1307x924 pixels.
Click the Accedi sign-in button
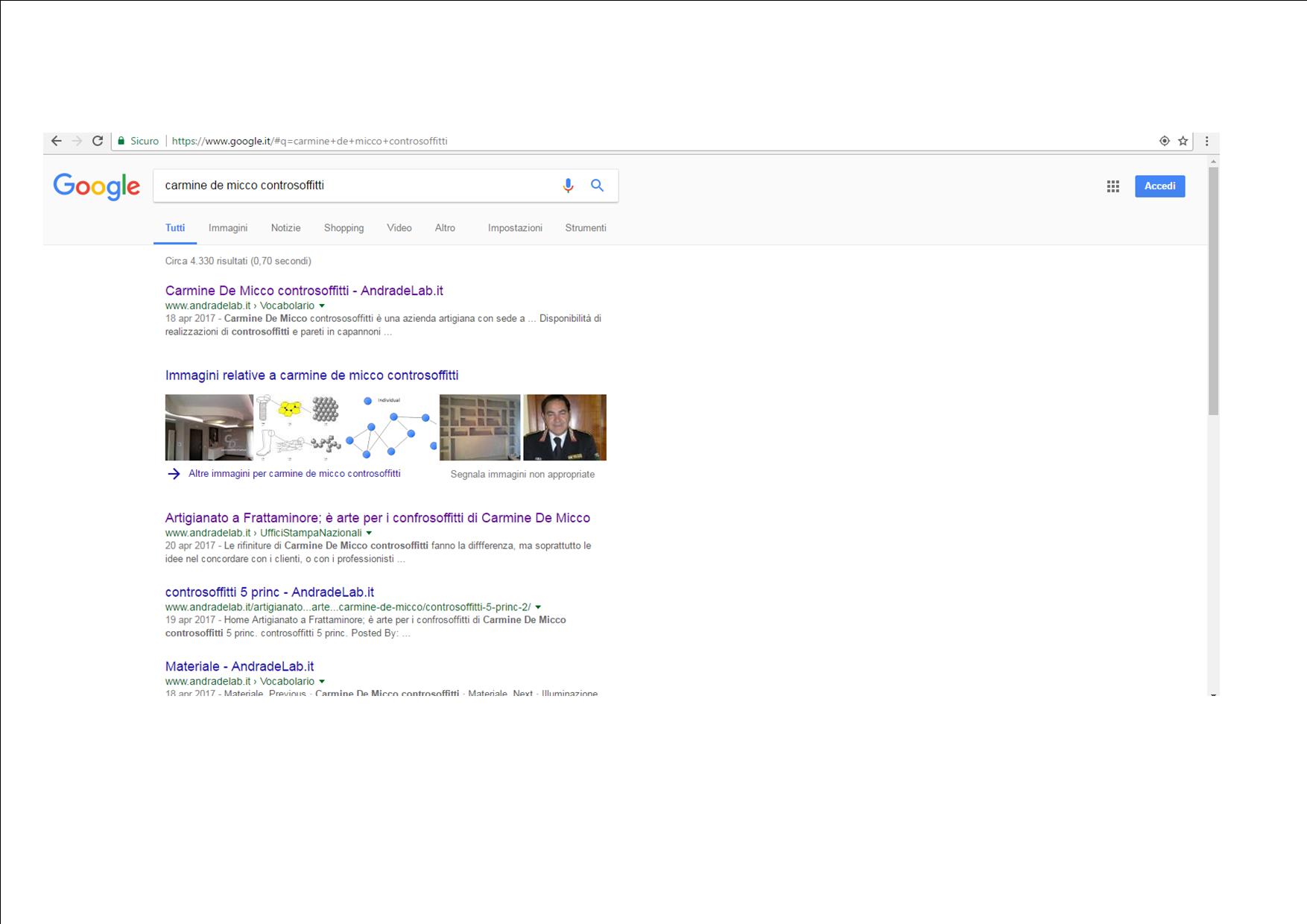pos(1160,186)
